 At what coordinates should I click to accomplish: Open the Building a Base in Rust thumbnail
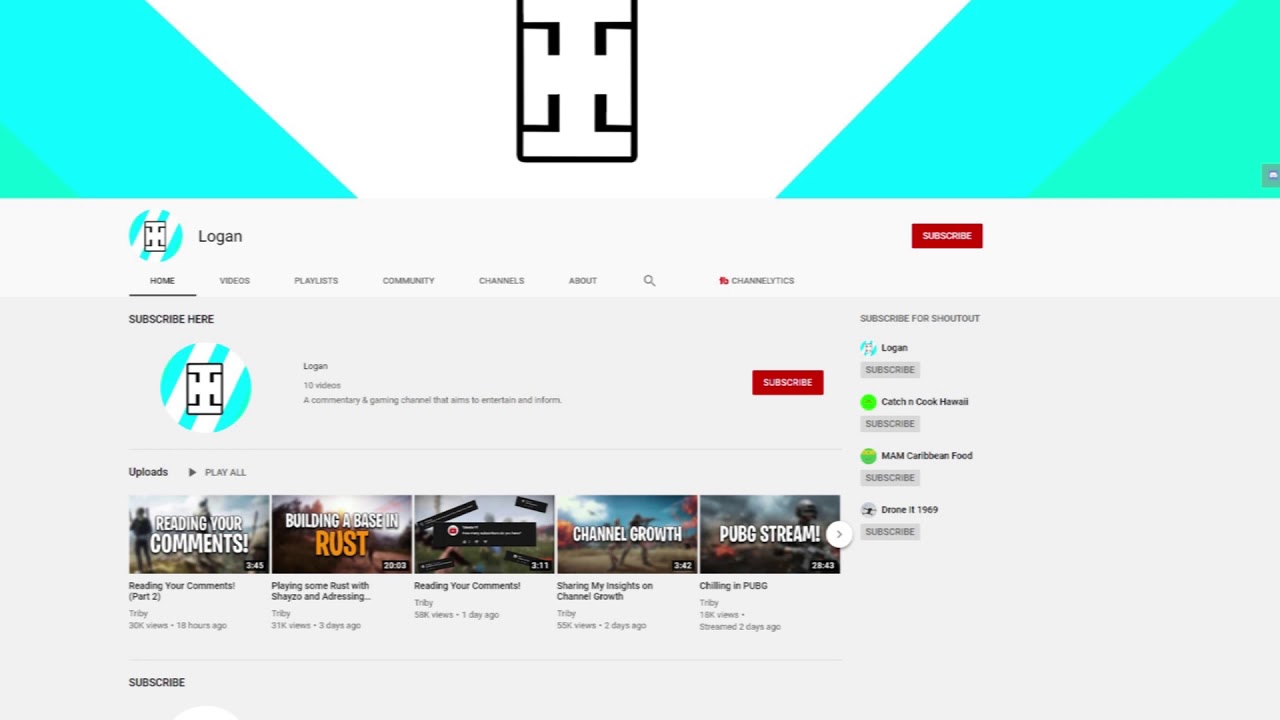341,534
